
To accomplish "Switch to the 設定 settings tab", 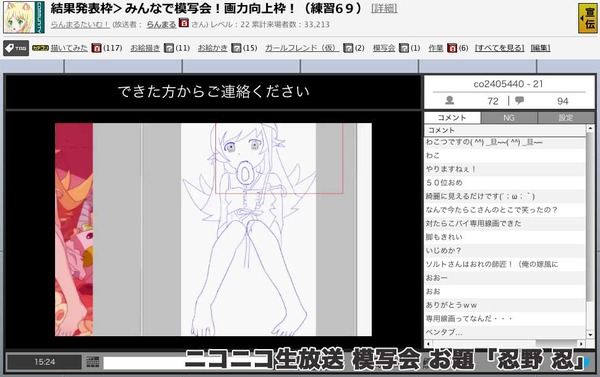I will point(566,118).
